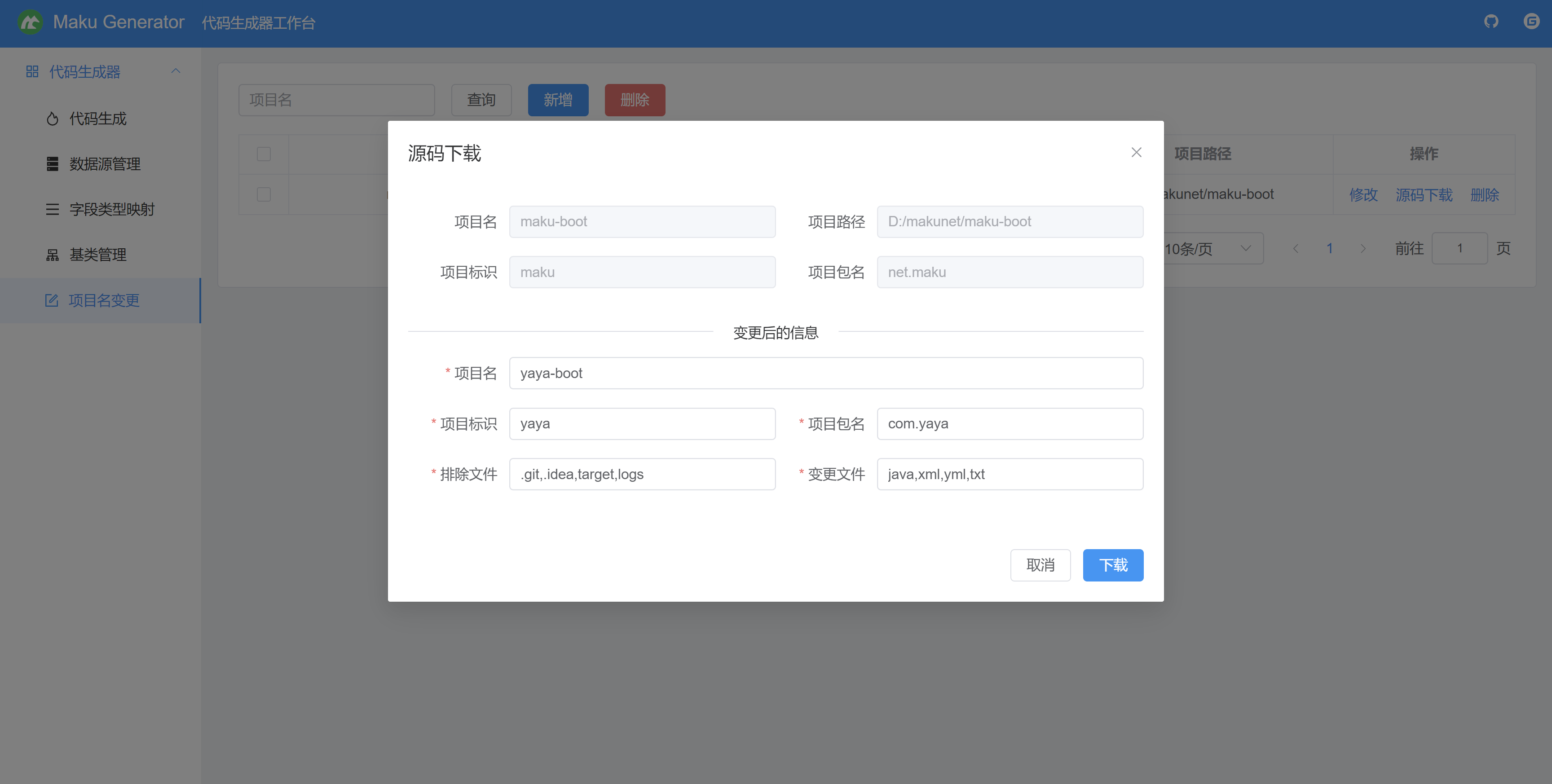The height and width of the screenshot is (784, 1552).
Task: Click the 取消 button
Action: [1040, 564]
